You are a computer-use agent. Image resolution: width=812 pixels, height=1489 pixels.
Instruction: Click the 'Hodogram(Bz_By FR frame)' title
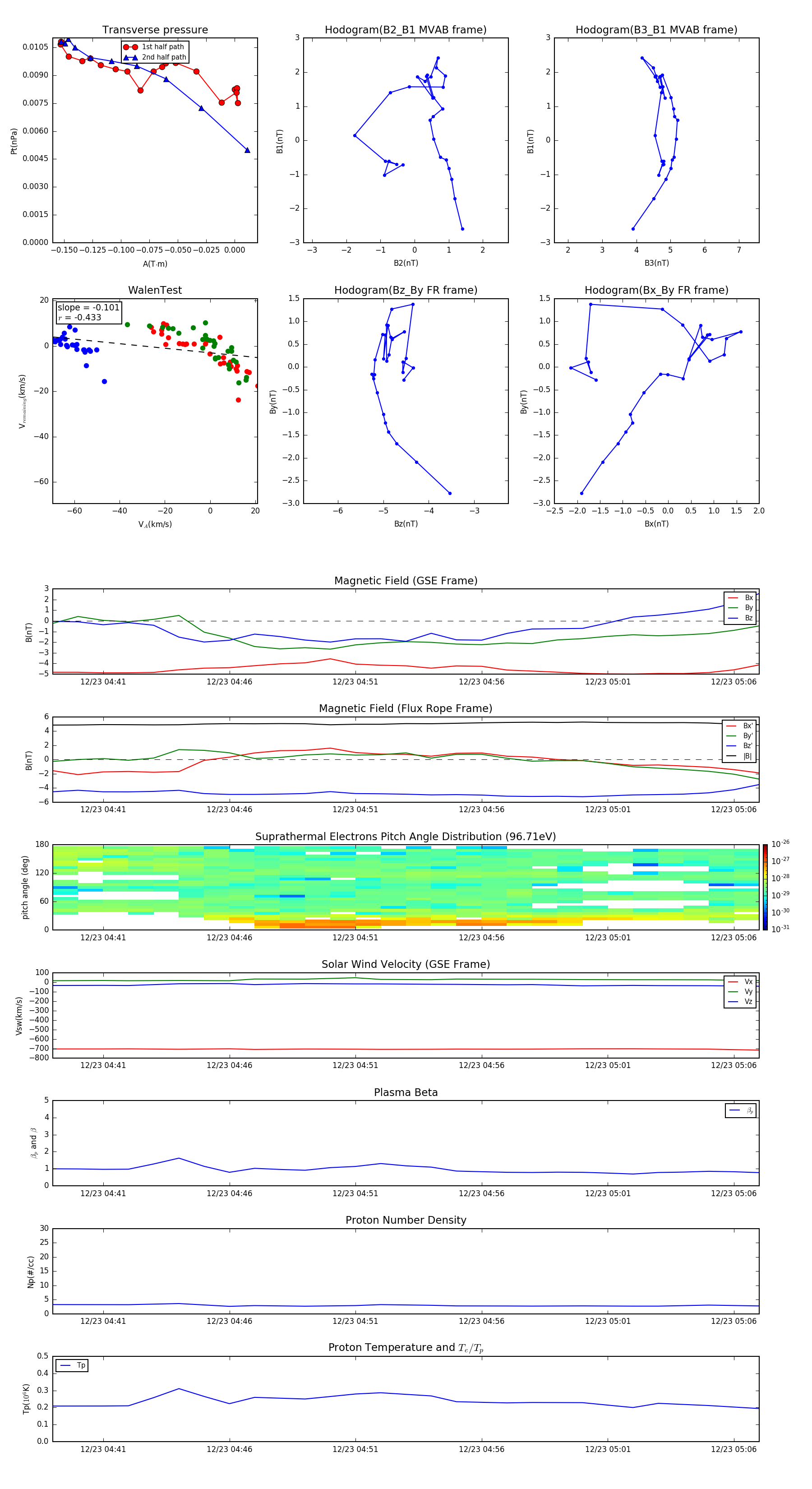coord(406,290)
